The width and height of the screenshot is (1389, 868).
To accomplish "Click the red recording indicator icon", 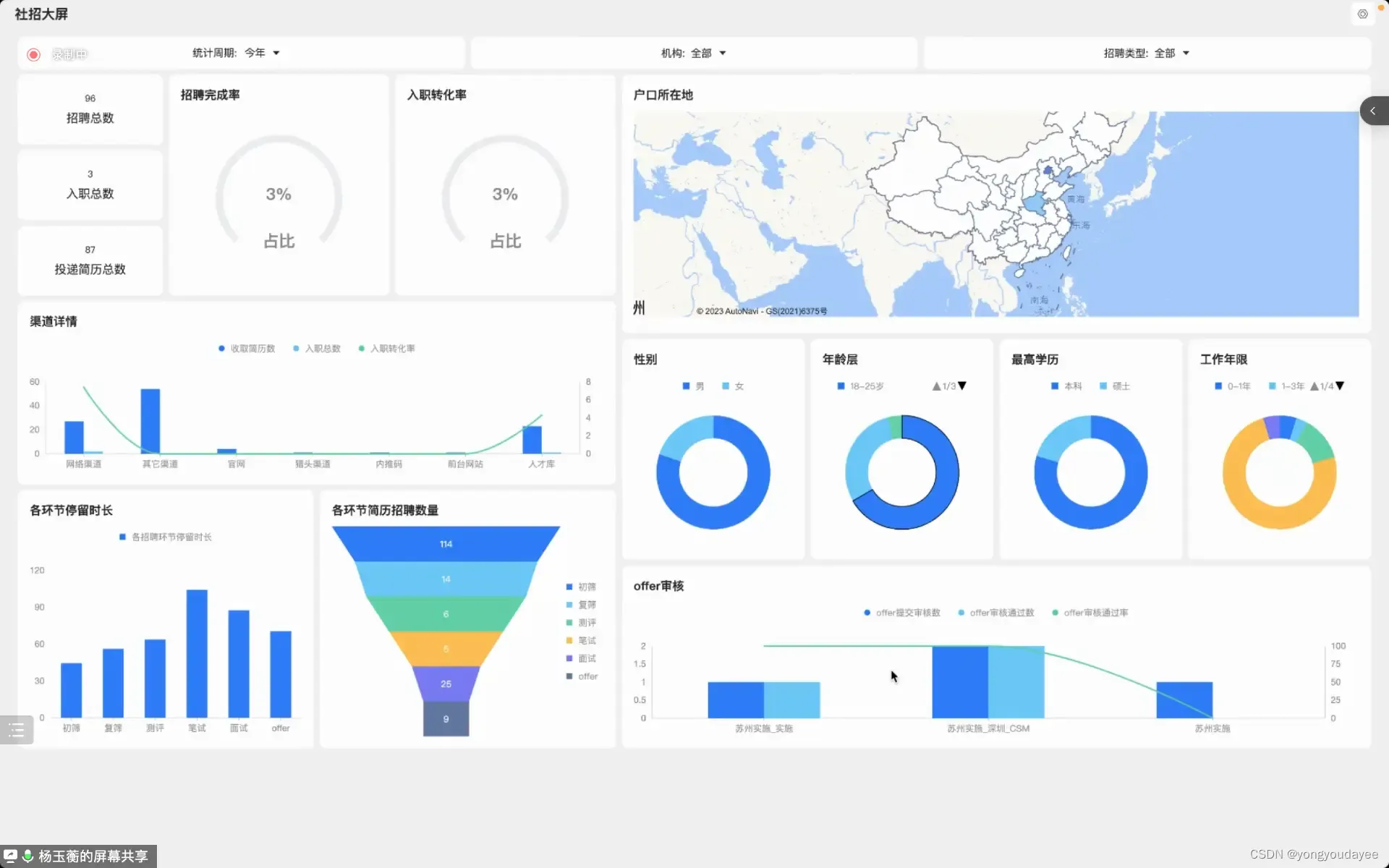I will pyautogui.click(x=33, y=54).
